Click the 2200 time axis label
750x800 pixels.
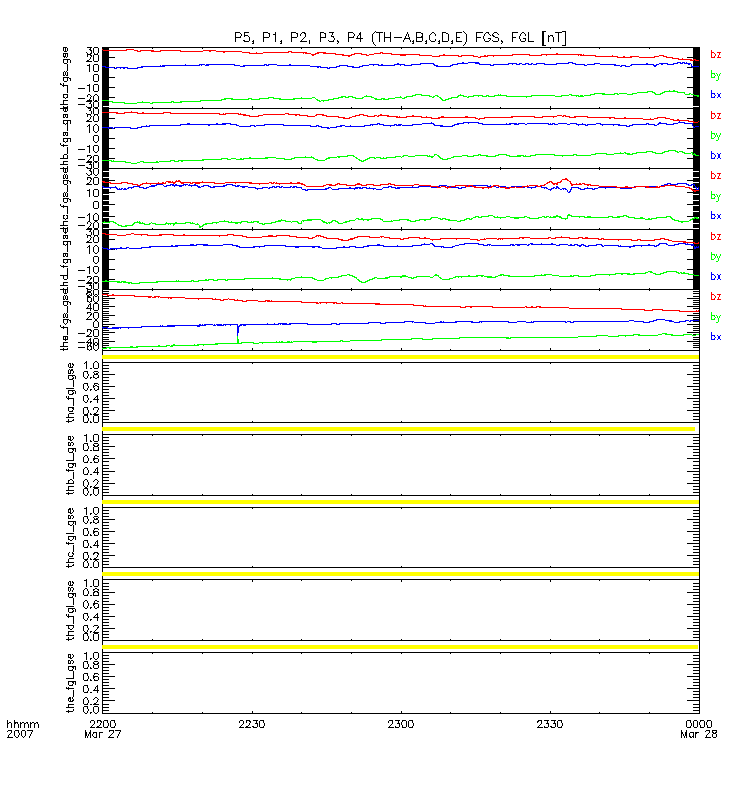[103, 724]
